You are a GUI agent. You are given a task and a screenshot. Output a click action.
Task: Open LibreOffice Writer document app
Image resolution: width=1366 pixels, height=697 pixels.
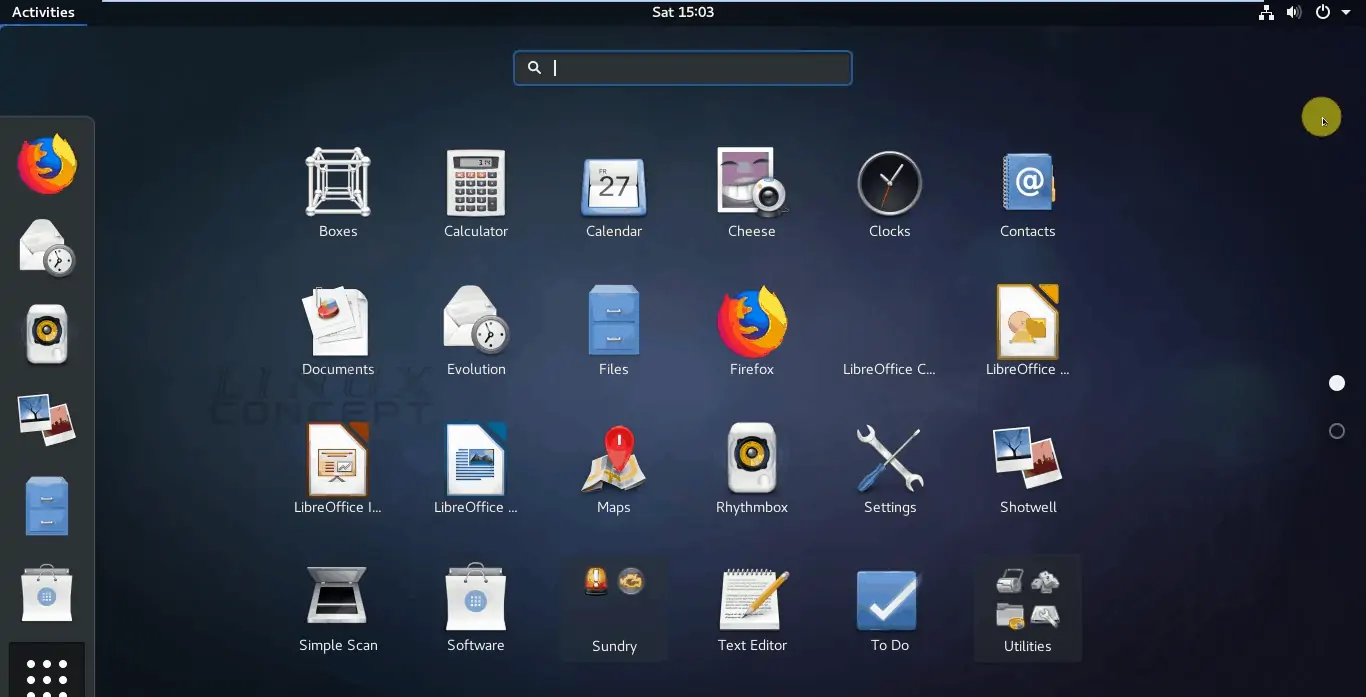[x=476, y=469]
